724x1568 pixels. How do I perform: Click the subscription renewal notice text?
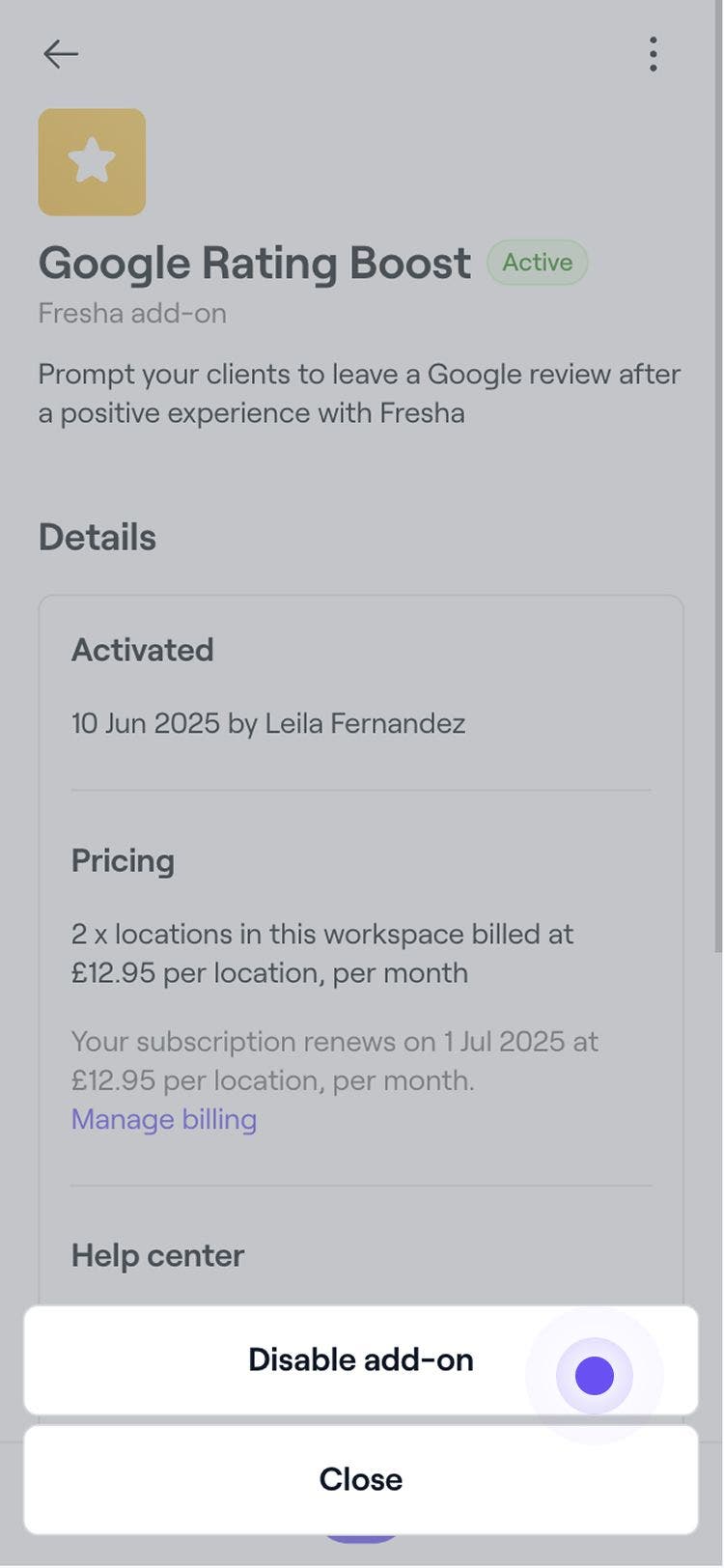pyautogui.click(x=334, y=1060)
